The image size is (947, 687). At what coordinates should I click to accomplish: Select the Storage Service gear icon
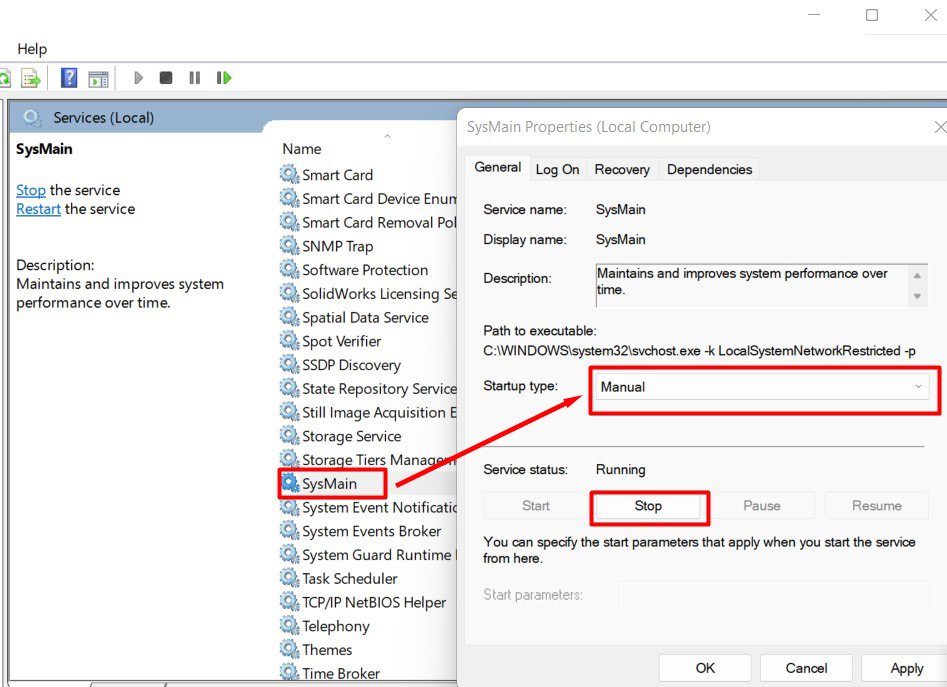290,436
